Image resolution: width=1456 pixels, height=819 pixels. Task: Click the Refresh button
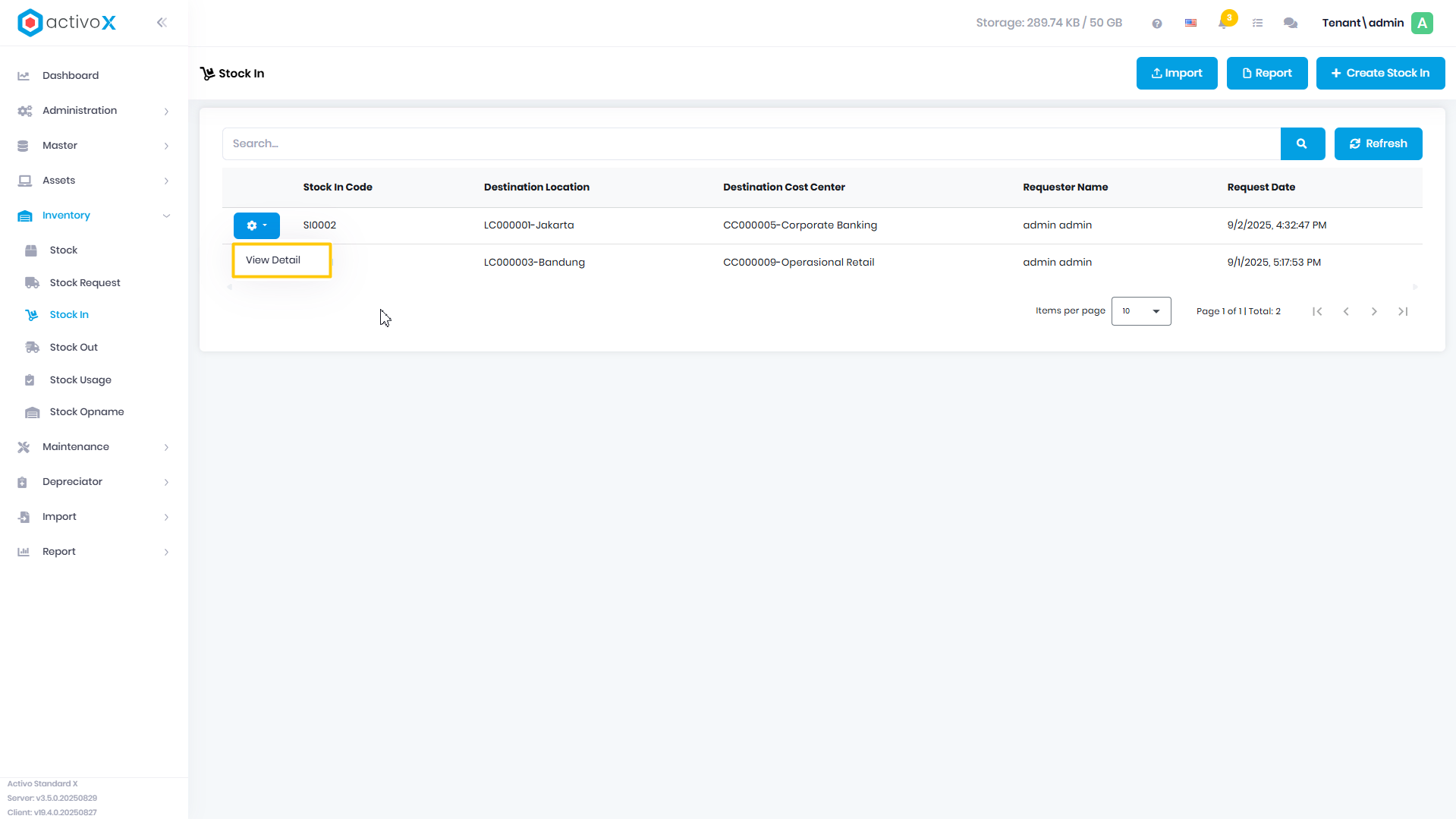(1378, 143)
